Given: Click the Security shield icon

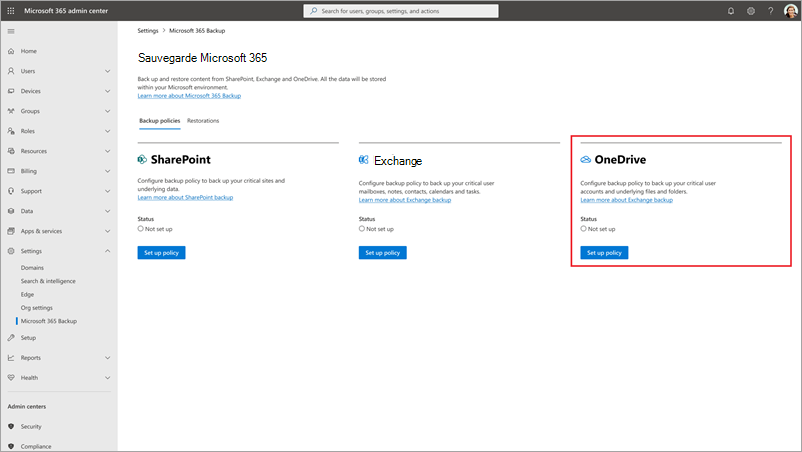Looking at the screenshot, I should (x=11, y=426).
